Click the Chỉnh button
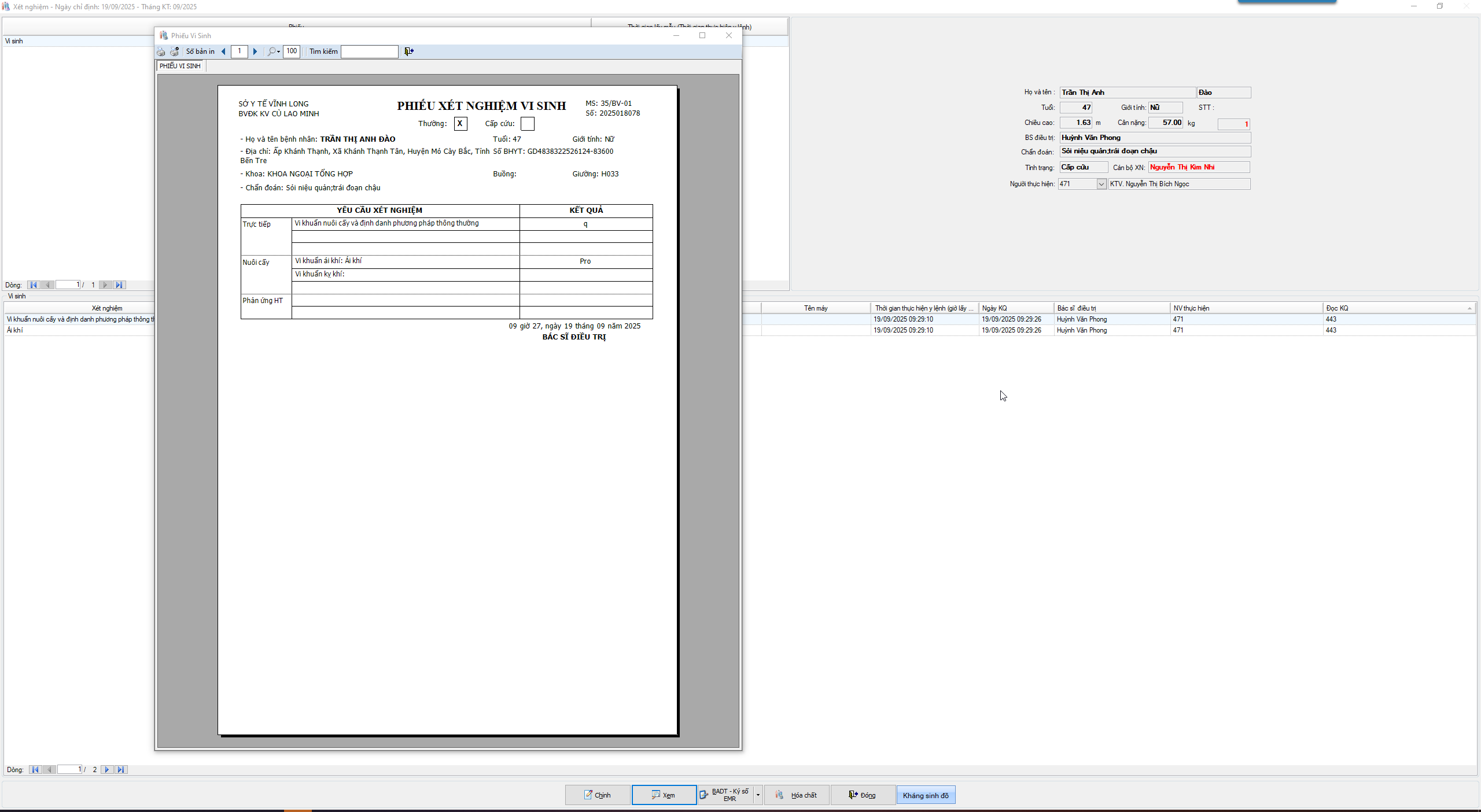1481x812 pixels. click(597, 795)
